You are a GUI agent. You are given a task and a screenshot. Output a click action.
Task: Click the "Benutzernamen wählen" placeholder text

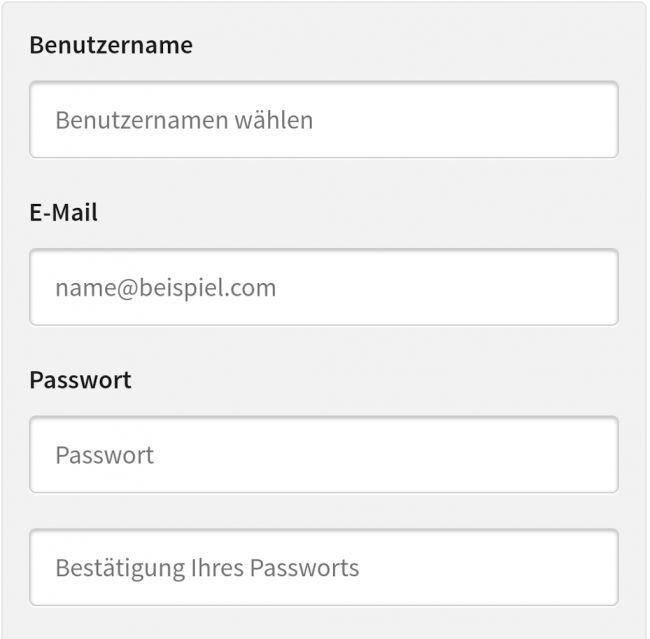184,121
